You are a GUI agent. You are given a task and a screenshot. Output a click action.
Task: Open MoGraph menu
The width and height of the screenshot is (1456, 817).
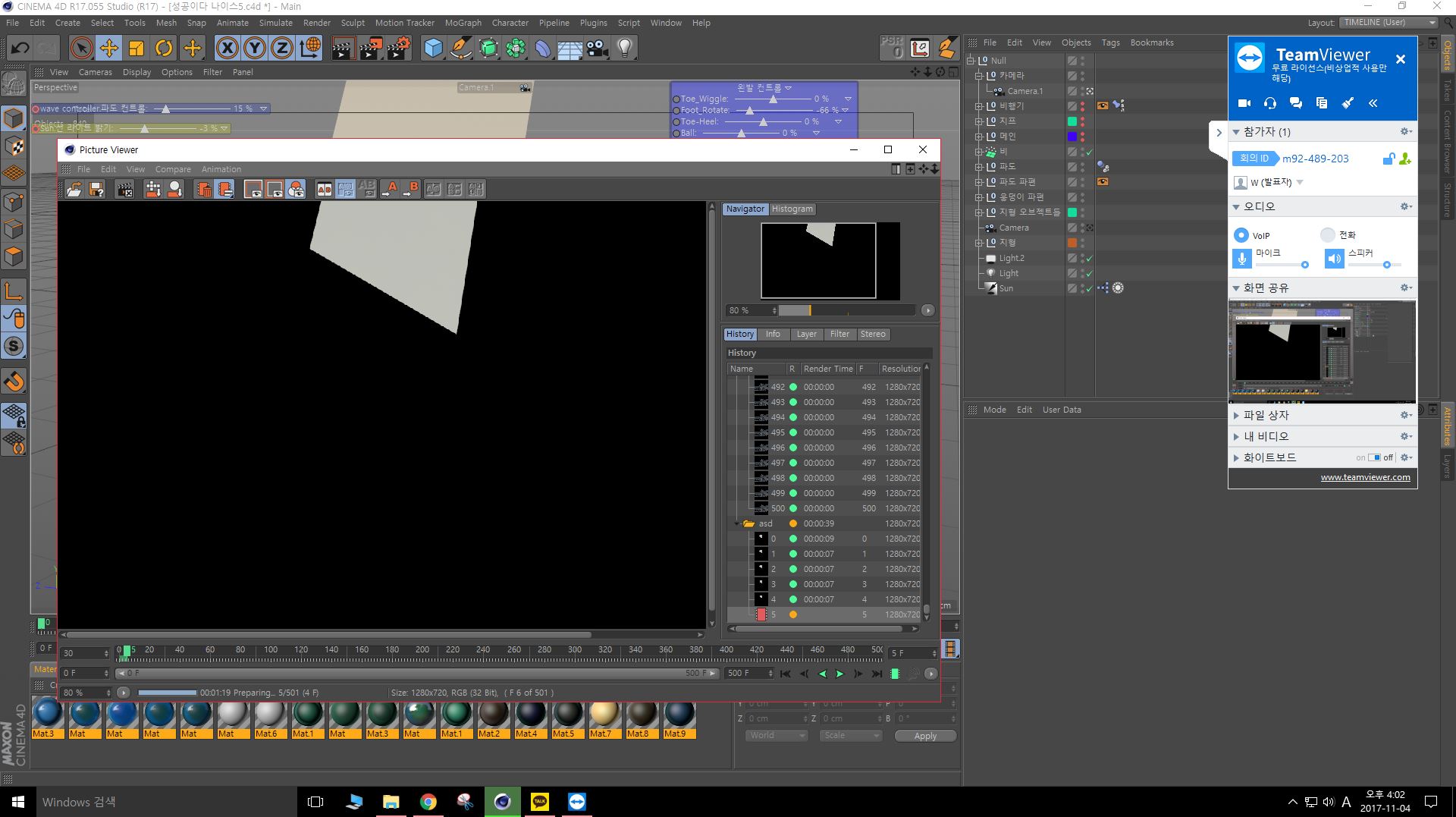463,23
